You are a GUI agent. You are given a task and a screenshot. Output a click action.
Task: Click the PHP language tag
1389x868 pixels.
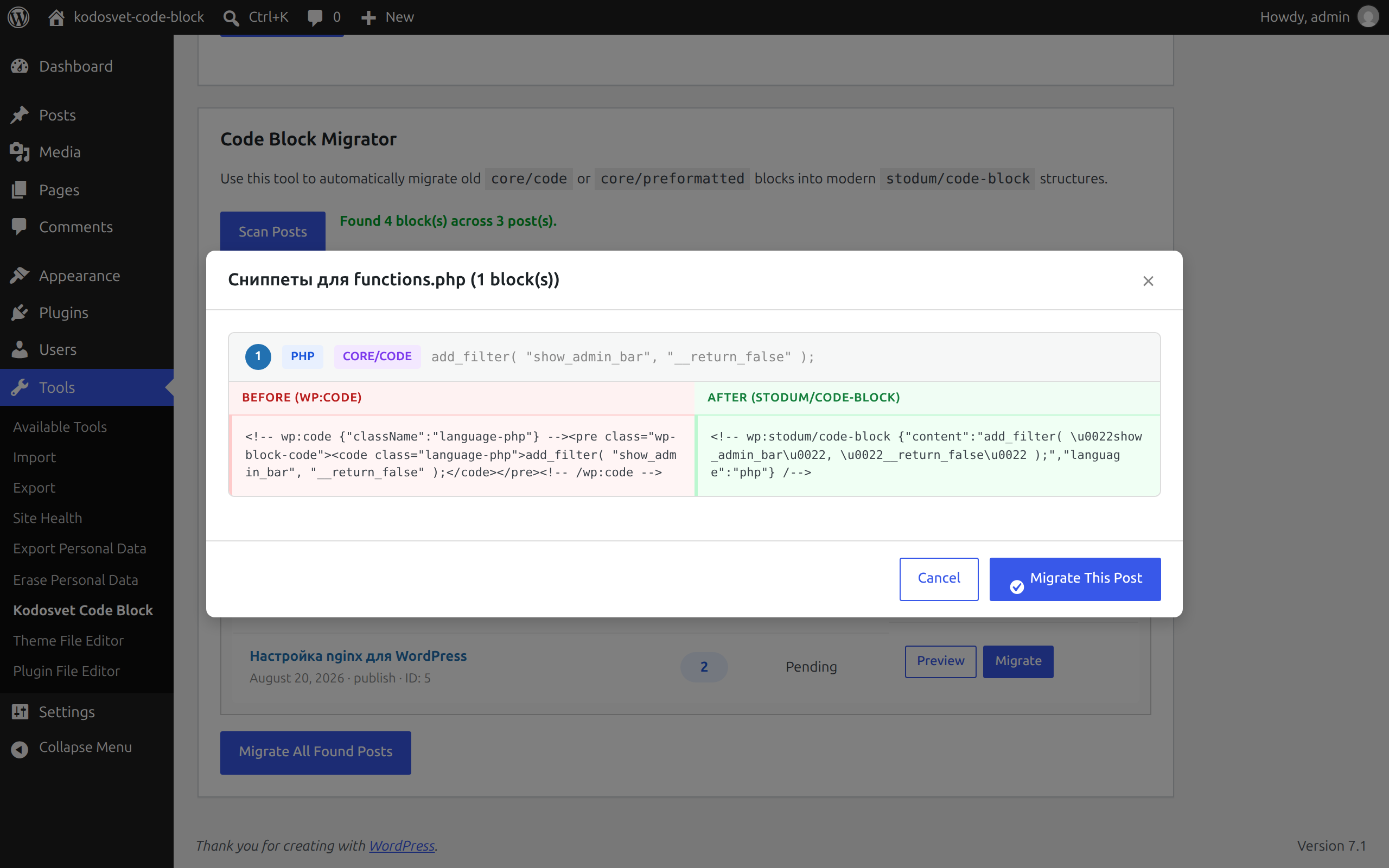[302, 356]
